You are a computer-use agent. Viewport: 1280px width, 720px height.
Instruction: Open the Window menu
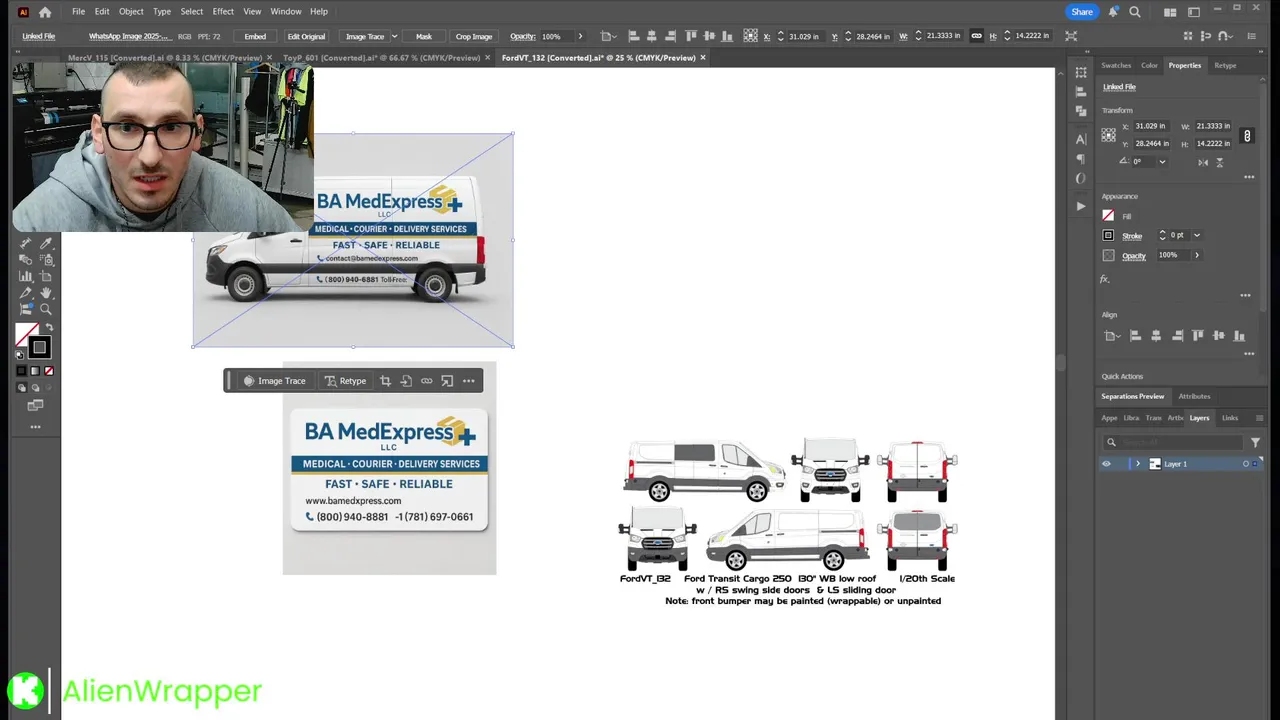click(286, 12)
